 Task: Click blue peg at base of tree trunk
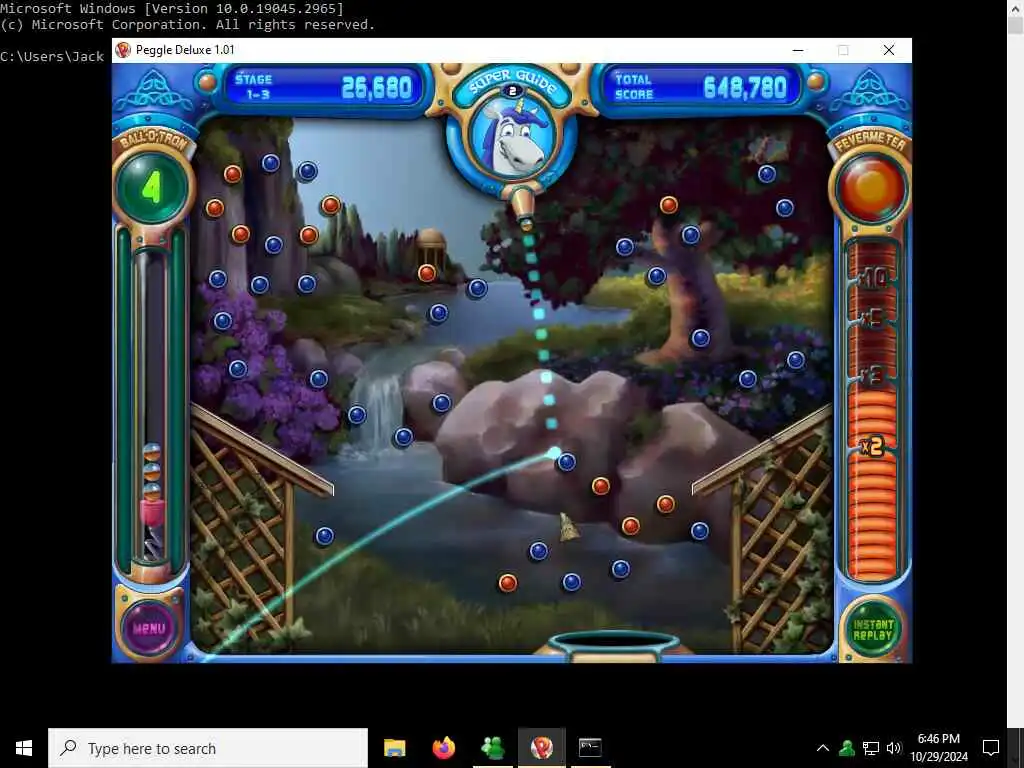(701, 338)
